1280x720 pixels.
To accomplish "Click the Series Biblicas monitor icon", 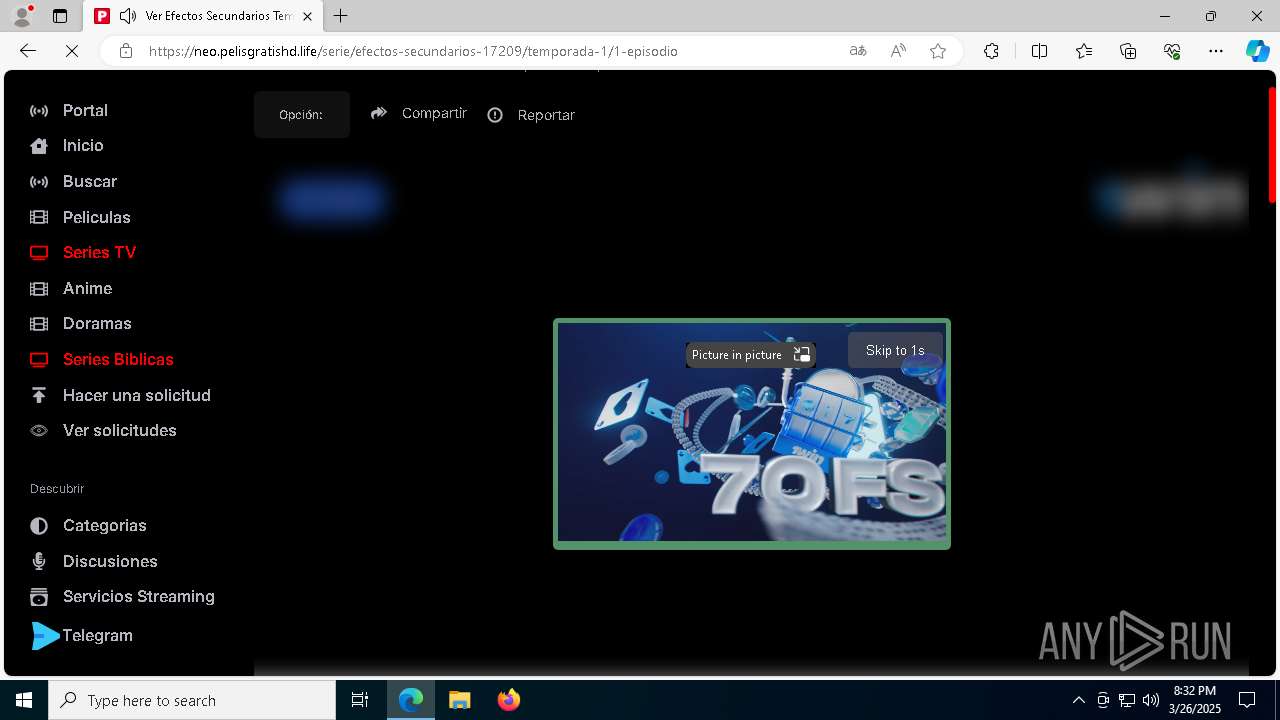I will coord(39,360).
